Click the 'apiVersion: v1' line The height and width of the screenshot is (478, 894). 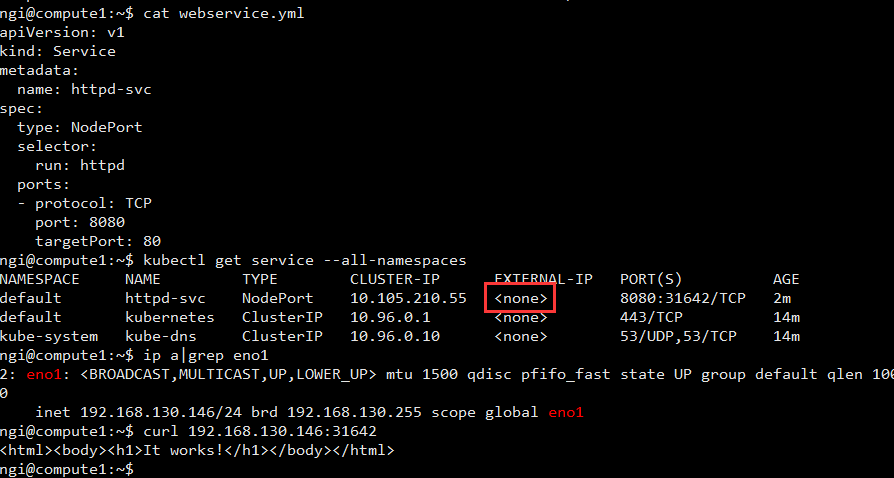coord(62,32)
